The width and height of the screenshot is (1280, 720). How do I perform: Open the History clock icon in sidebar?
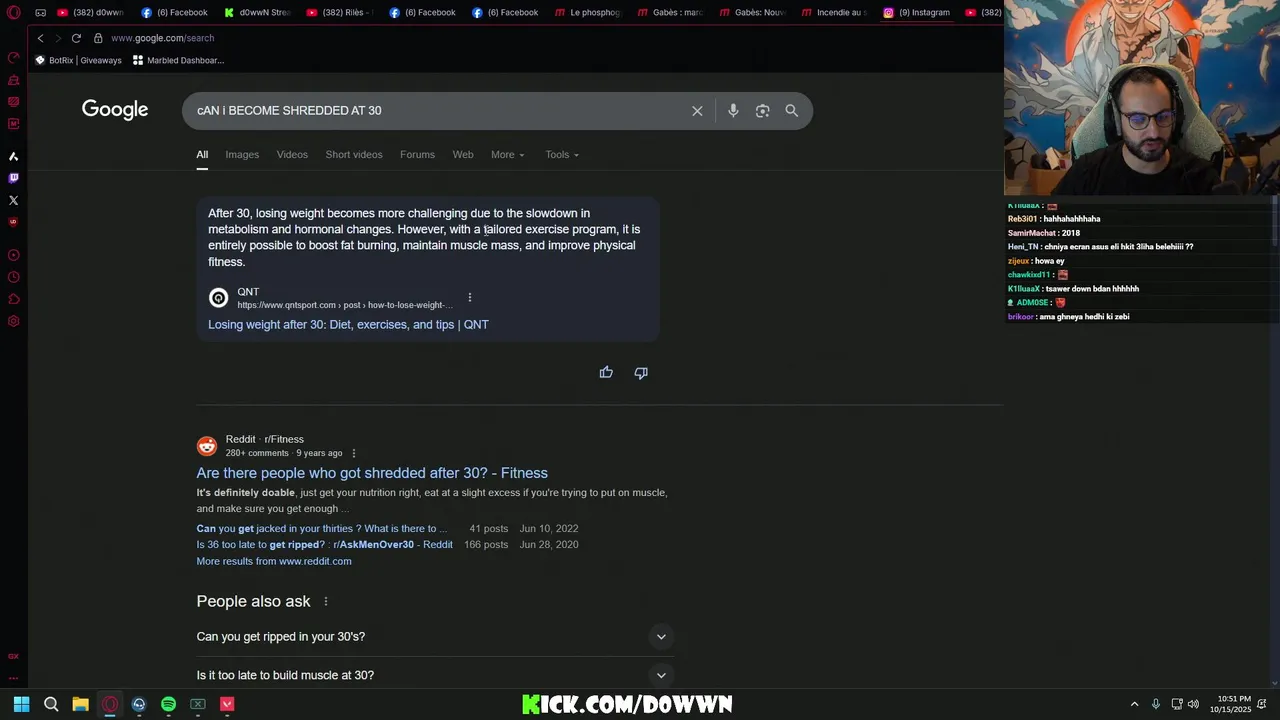[x=13, y=277]
